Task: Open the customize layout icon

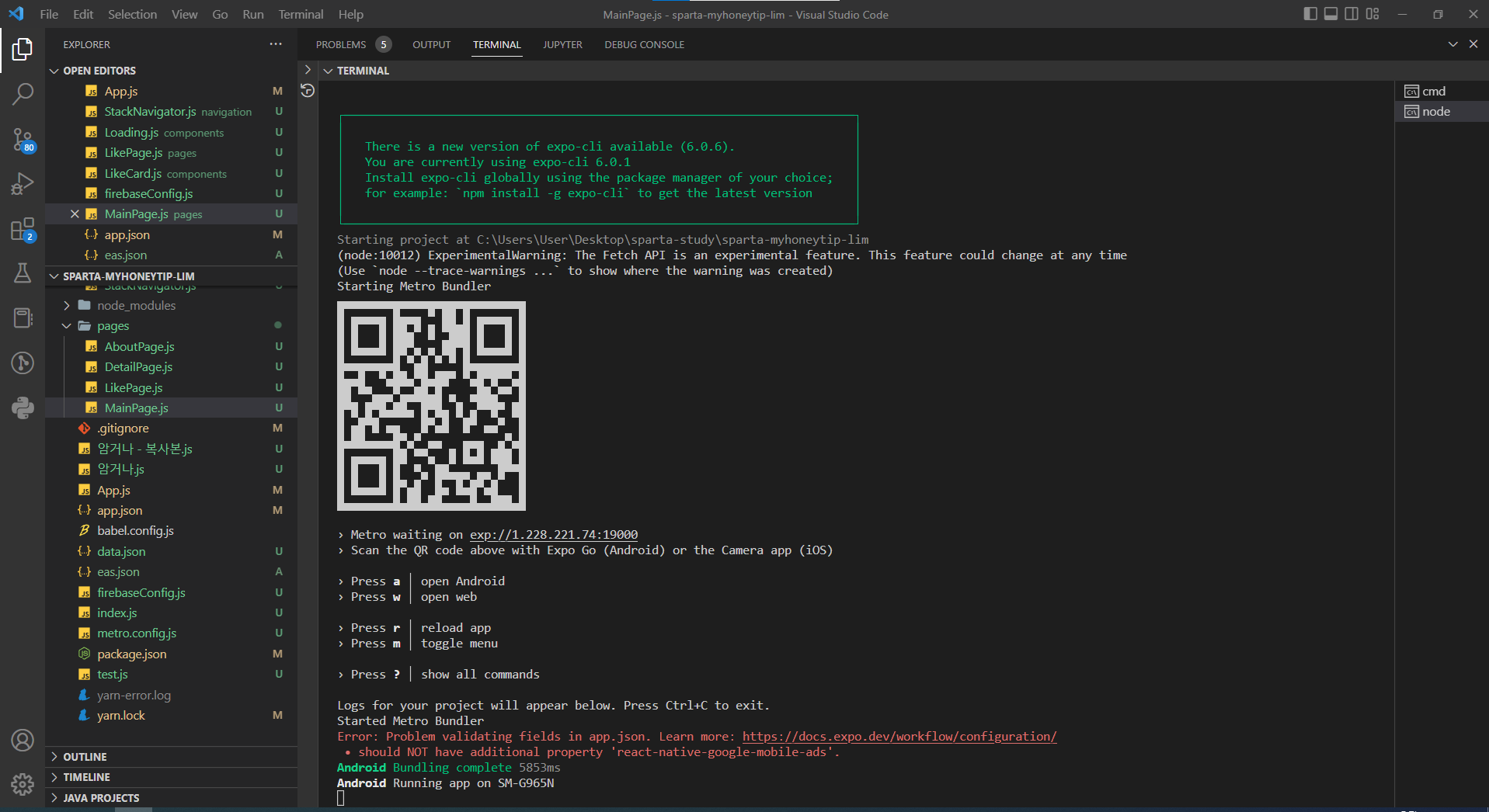Action: (1372, 14)
